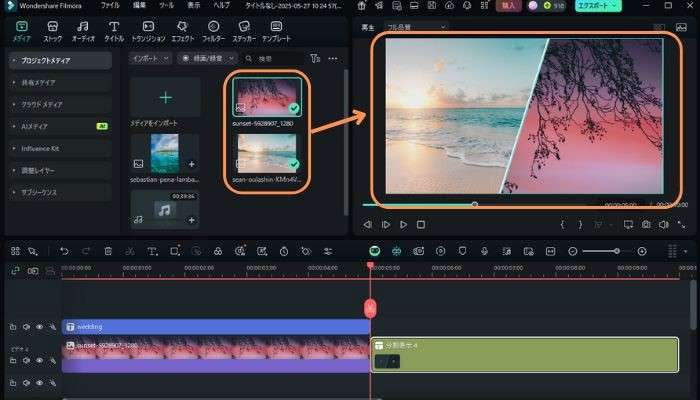The image size is (700, 400).
Task: Click the voiceover microphone icon
Action: [x=484, y=251]
